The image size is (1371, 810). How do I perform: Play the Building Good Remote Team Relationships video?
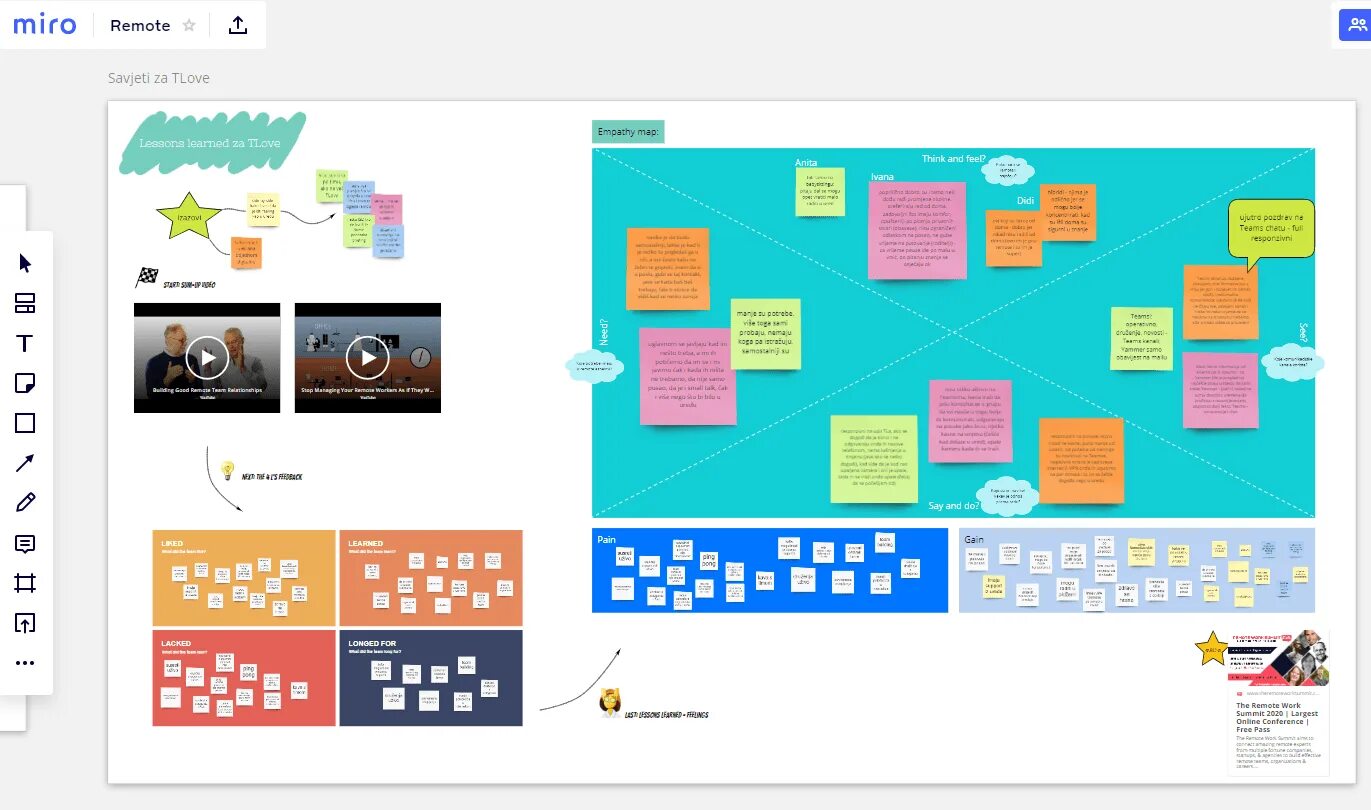pos(207,357)
